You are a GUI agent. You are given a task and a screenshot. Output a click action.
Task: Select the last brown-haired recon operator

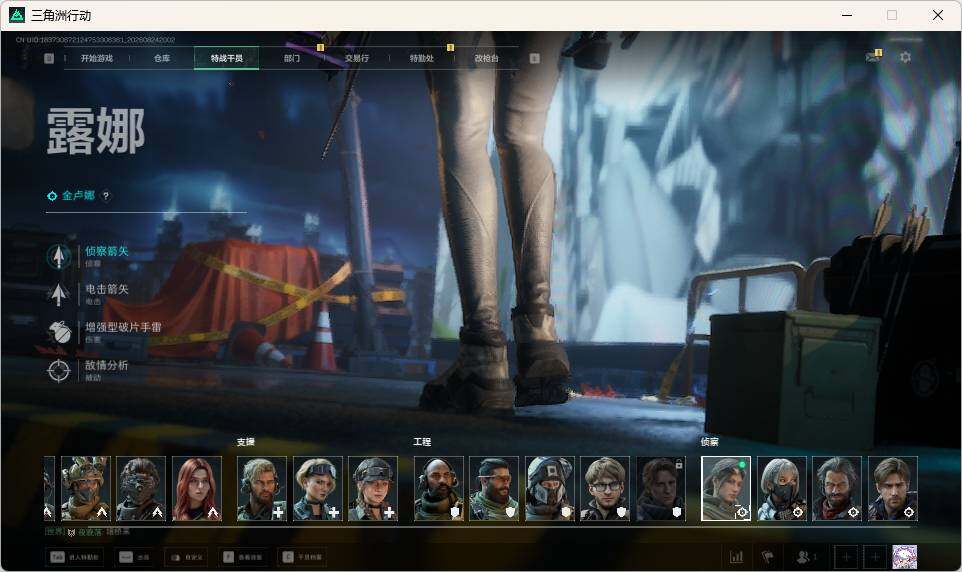[x=893, y=489]
